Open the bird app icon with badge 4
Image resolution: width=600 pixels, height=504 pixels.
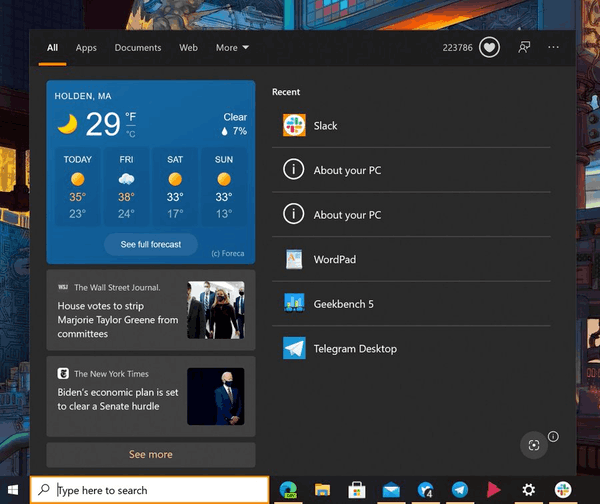(425, 490)
